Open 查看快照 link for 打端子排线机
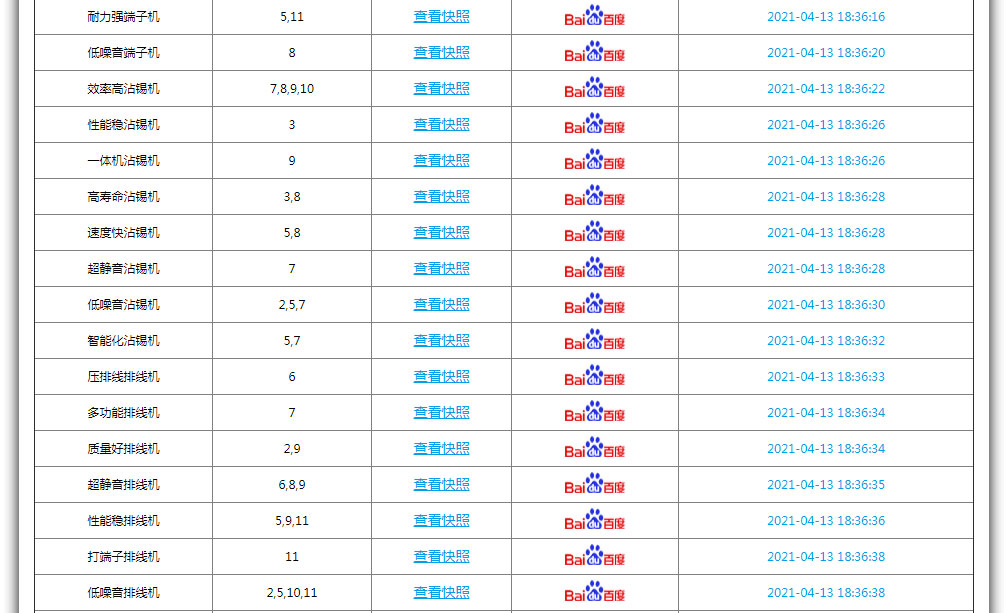Viewport: 1006px width, 613px height. (441, 556)
